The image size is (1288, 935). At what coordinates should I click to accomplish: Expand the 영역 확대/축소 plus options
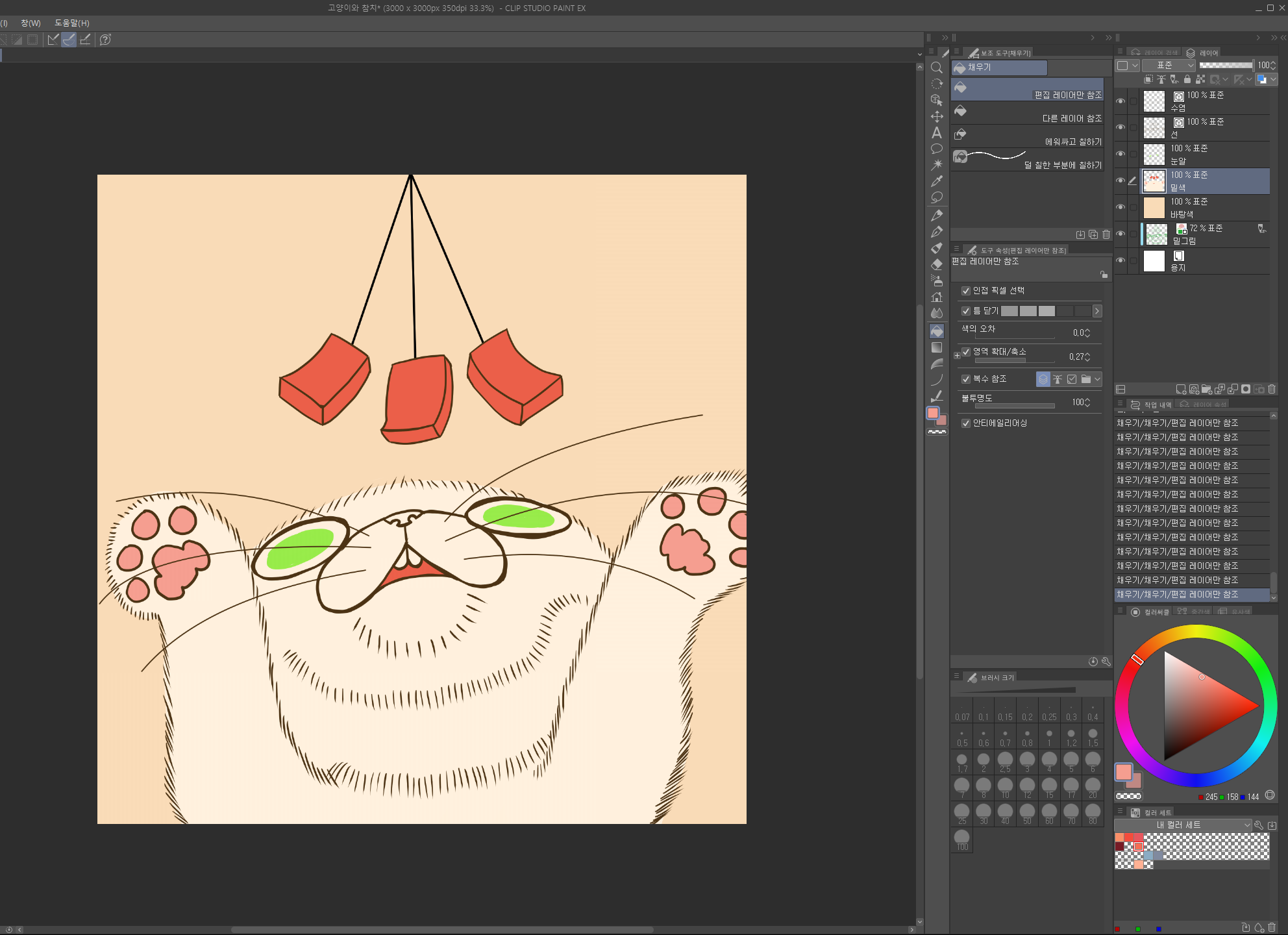pyautogui.click(x=957, y=355)
